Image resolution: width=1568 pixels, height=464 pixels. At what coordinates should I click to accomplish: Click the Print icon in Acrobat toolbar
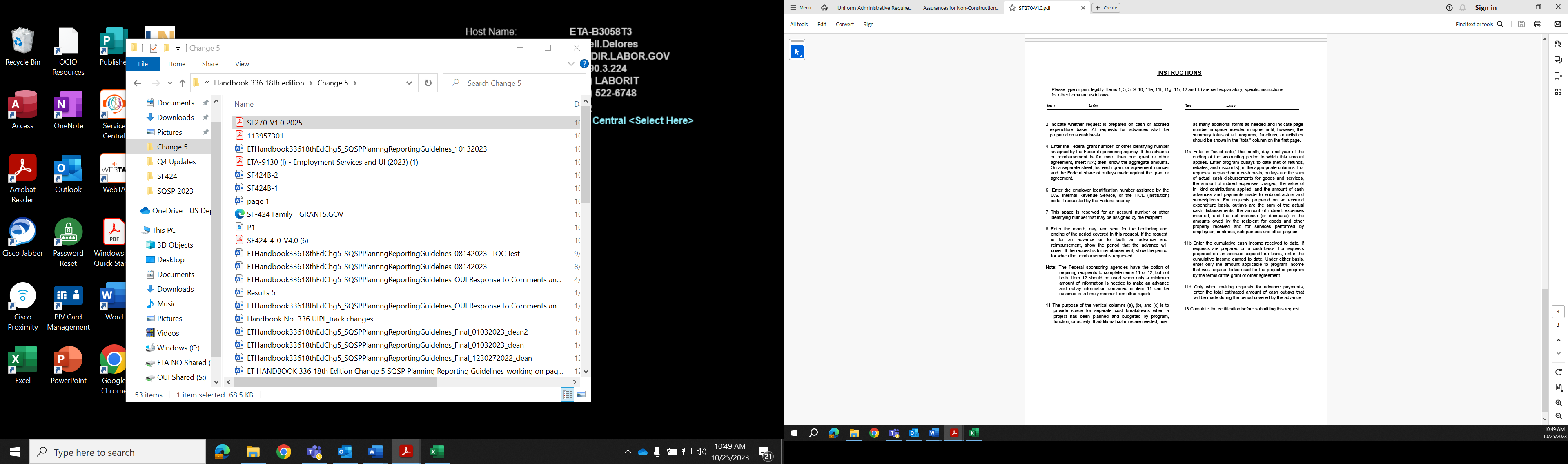pos(1537,25)
